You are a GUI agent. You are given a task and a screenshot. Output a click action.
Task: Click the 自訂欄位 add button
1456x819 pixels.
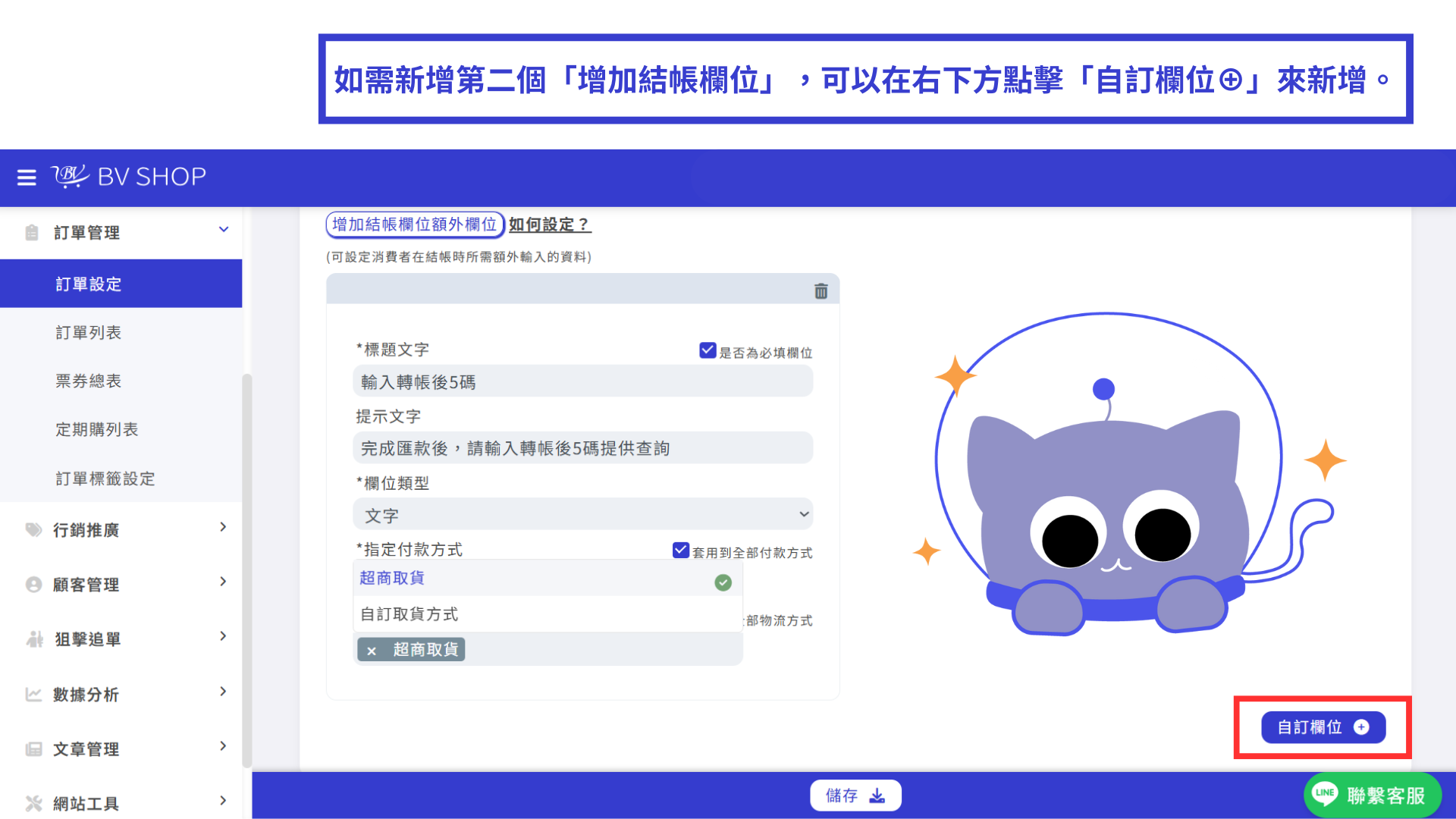(1323, 727)
